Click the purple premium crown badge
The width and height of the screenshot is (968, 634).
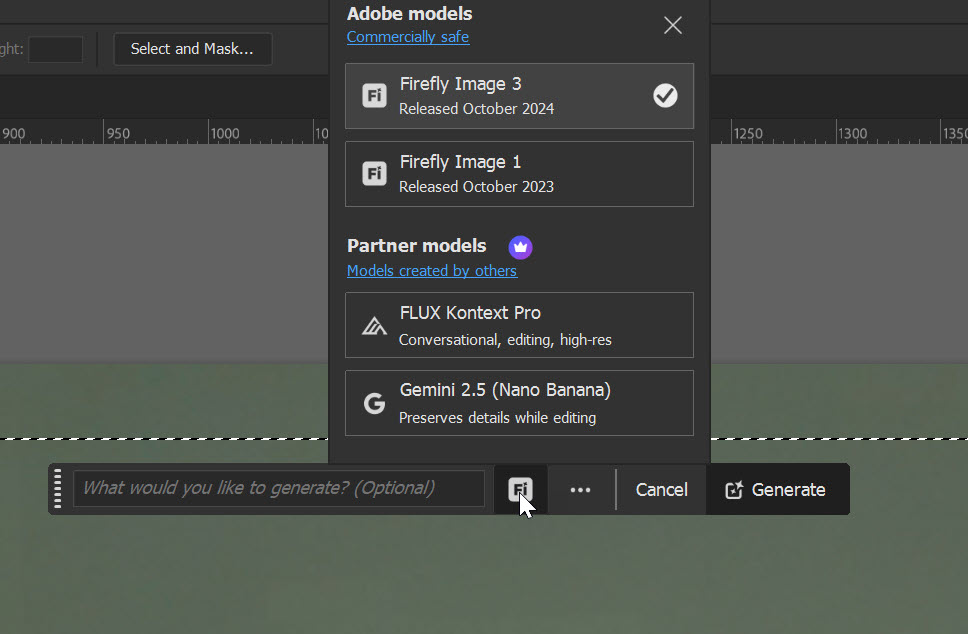[x=520, y=246]
